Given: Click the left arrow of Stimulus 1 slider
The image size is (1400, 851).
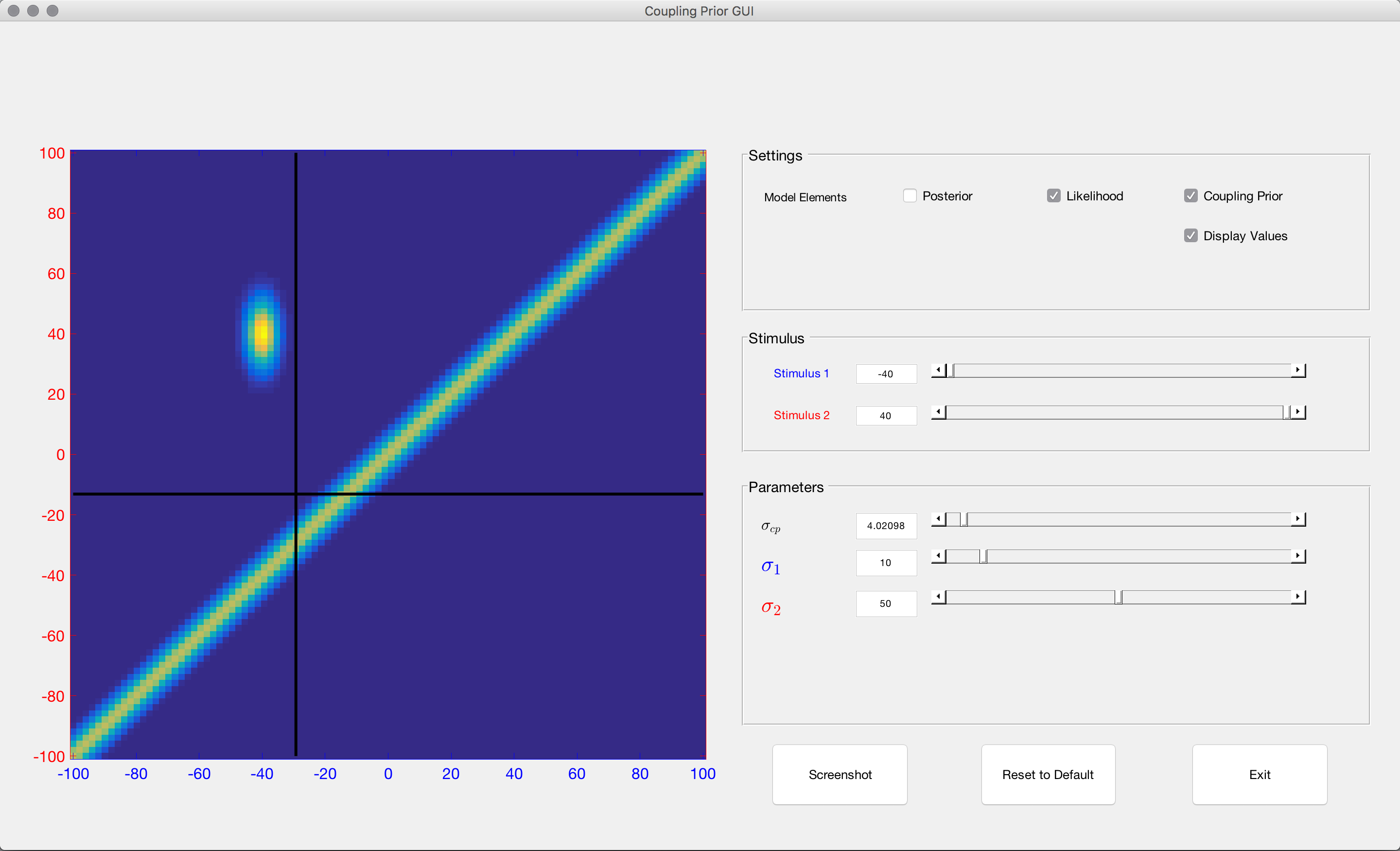Looking at the screenshot, I should pyautogui.click(x=938, y=370).
